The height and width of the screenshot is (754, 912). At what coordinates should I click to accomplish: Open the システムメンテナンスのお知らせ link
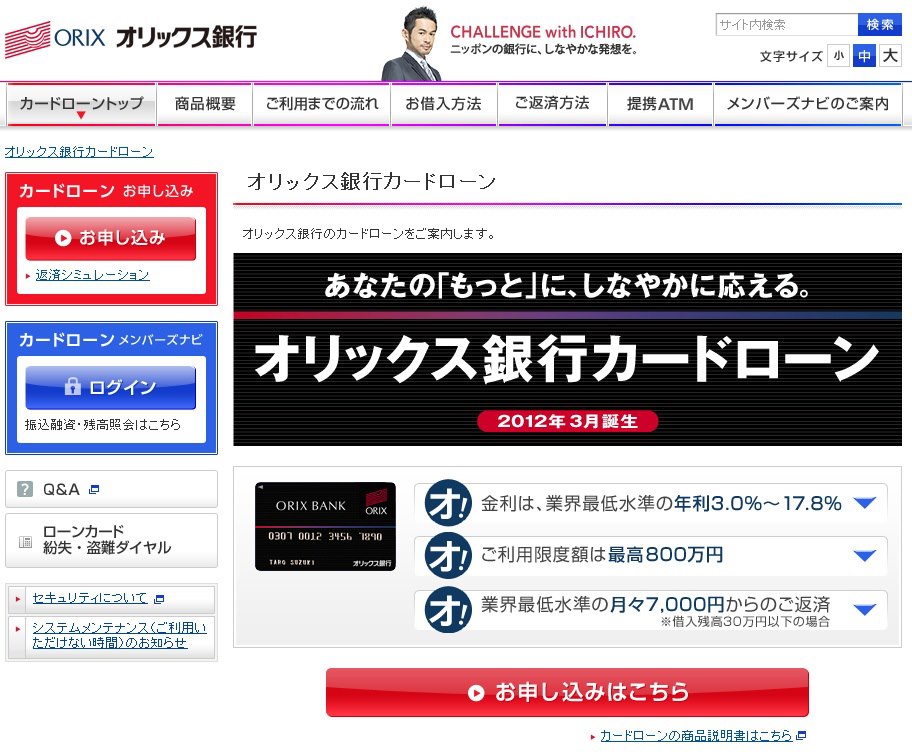tap(119, 635)
